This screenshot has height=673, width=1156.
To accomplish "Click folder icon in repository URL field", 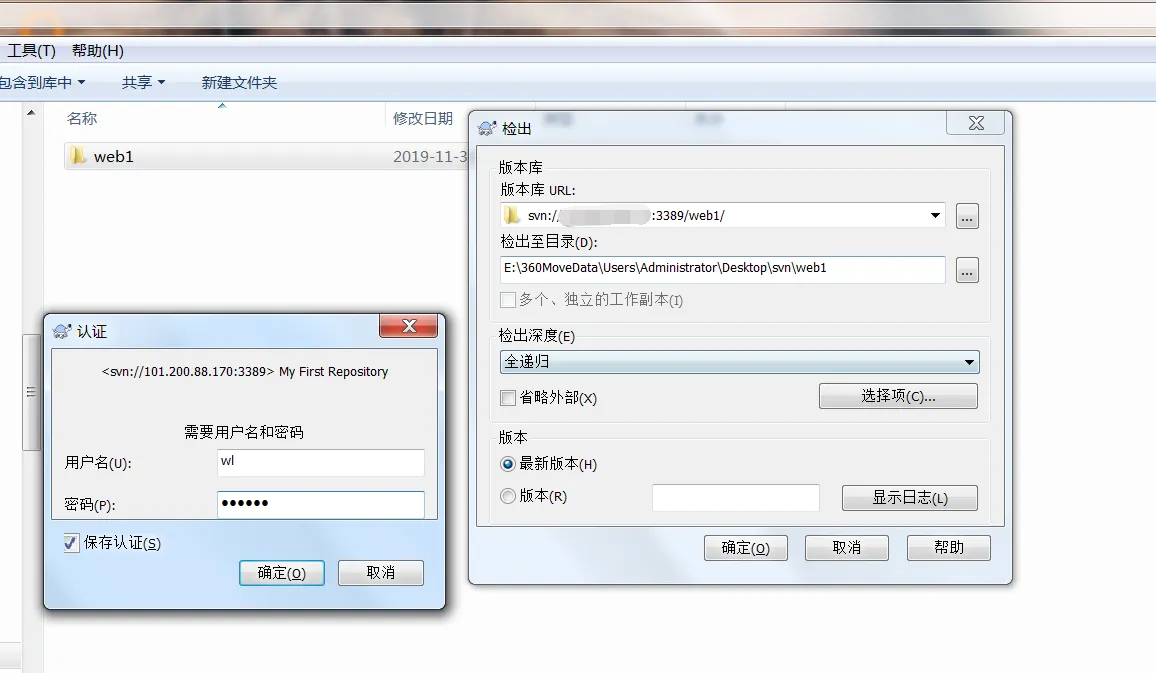I will click(512, 215).
